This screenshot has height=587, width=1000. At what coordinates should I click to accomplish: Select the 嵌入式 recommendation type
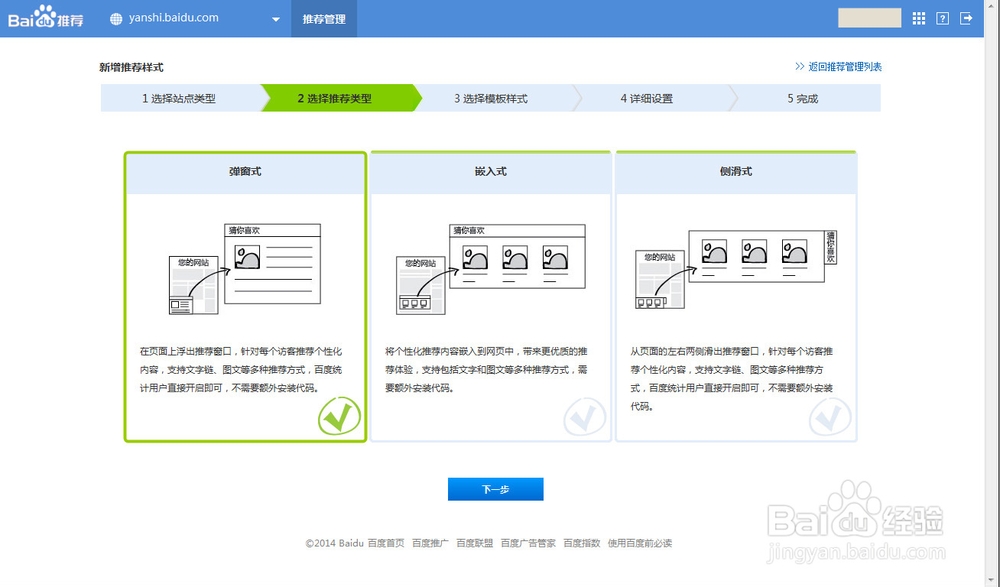[x=490, y=295]
